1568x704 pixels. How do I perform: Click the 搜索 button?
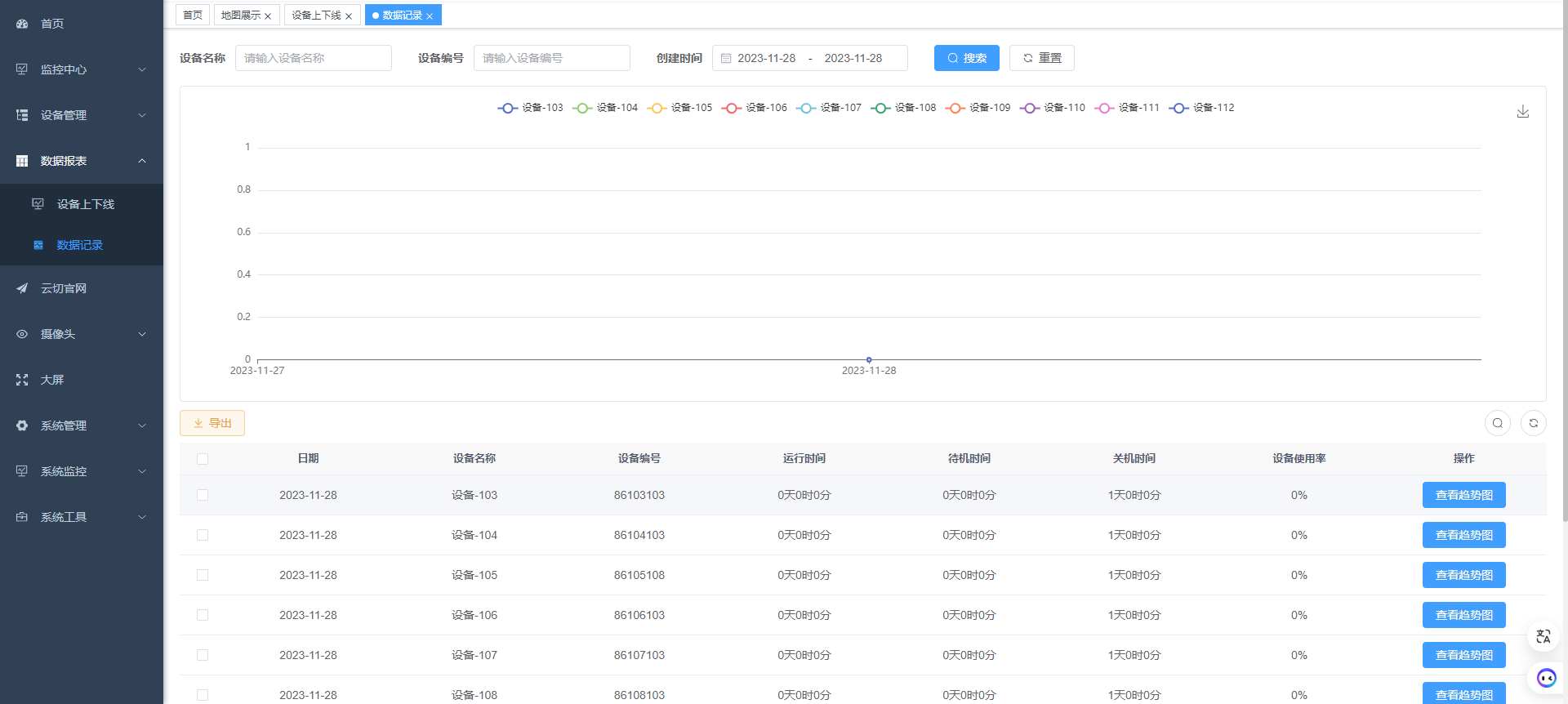pos(967,58)
